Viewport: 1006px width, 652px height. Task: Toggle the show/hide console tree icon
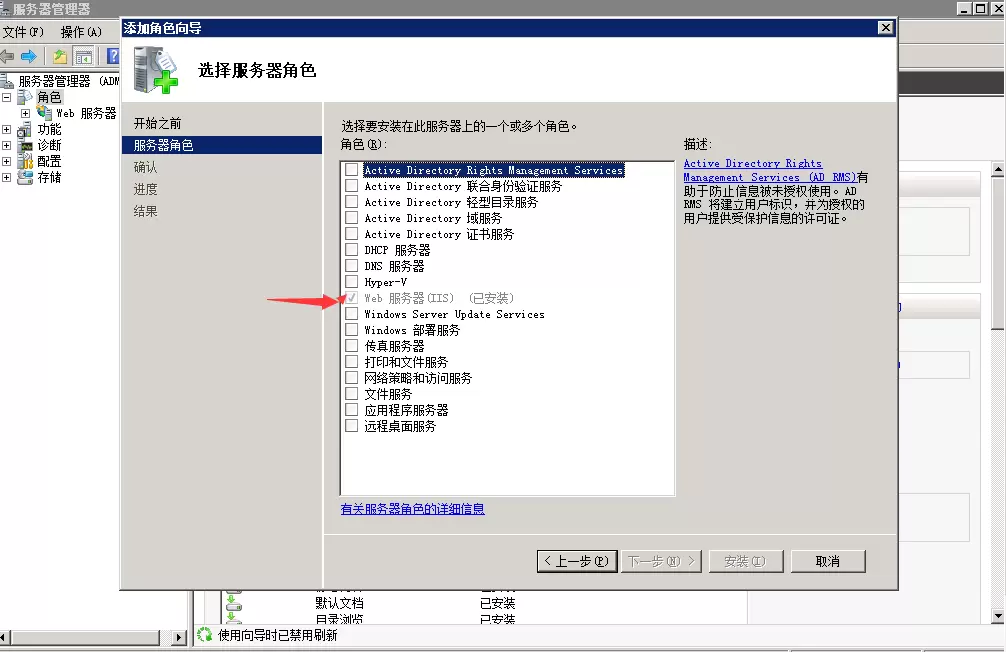pos(84,56)
